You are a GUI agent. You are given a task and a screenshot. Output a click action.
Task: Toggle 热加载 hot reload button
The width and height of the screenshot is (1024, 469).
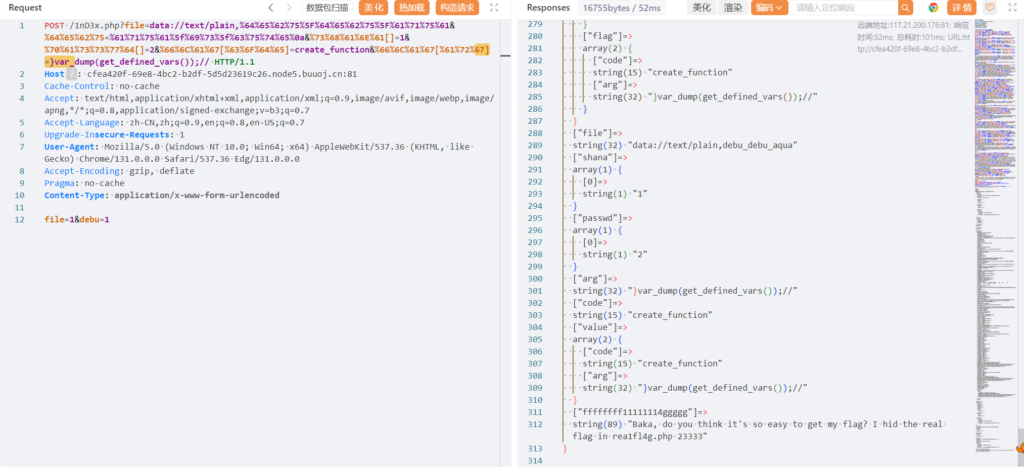[x=411, y=8]
